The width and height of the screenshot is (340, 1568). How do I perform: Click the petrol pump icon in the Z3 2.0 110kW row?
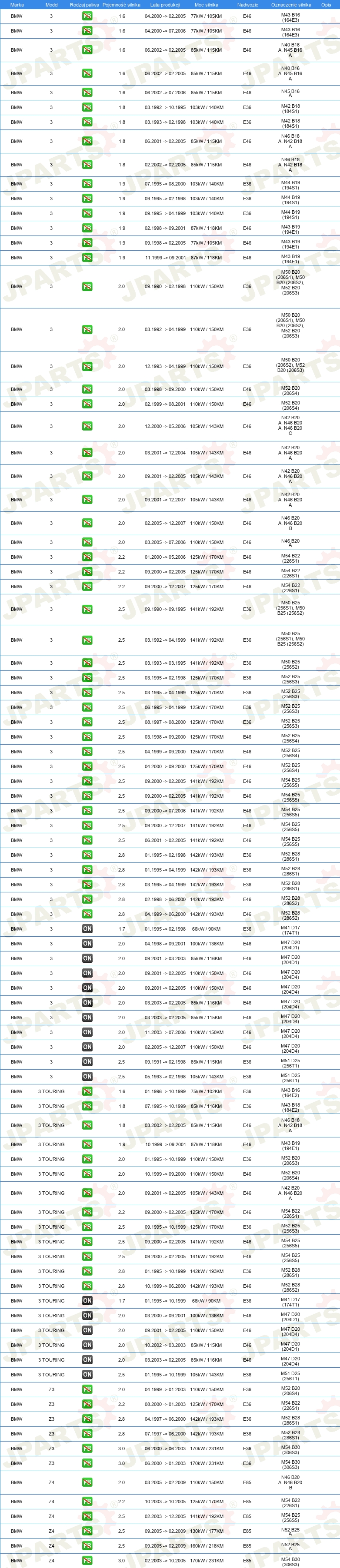(x=87, y=1390)
